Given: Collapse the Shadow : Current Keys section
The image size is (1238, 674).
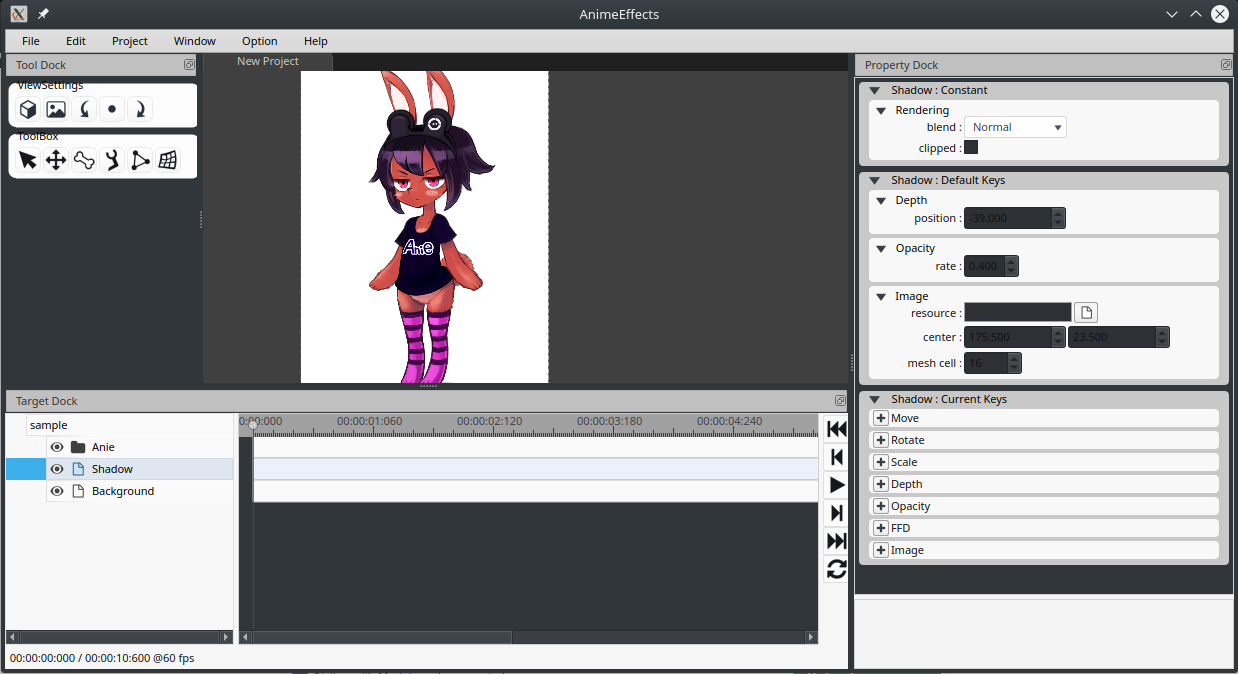Looking at the screenshot, I should click(875, 399).
